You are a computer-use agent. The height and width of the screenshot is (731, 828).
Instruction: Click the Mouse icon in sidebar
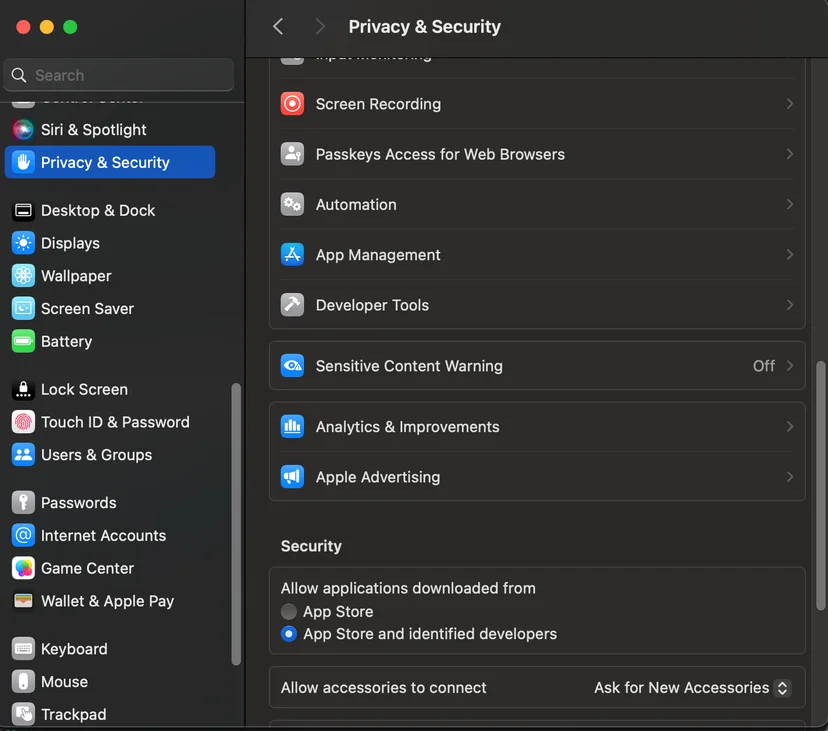pos(23,682)
